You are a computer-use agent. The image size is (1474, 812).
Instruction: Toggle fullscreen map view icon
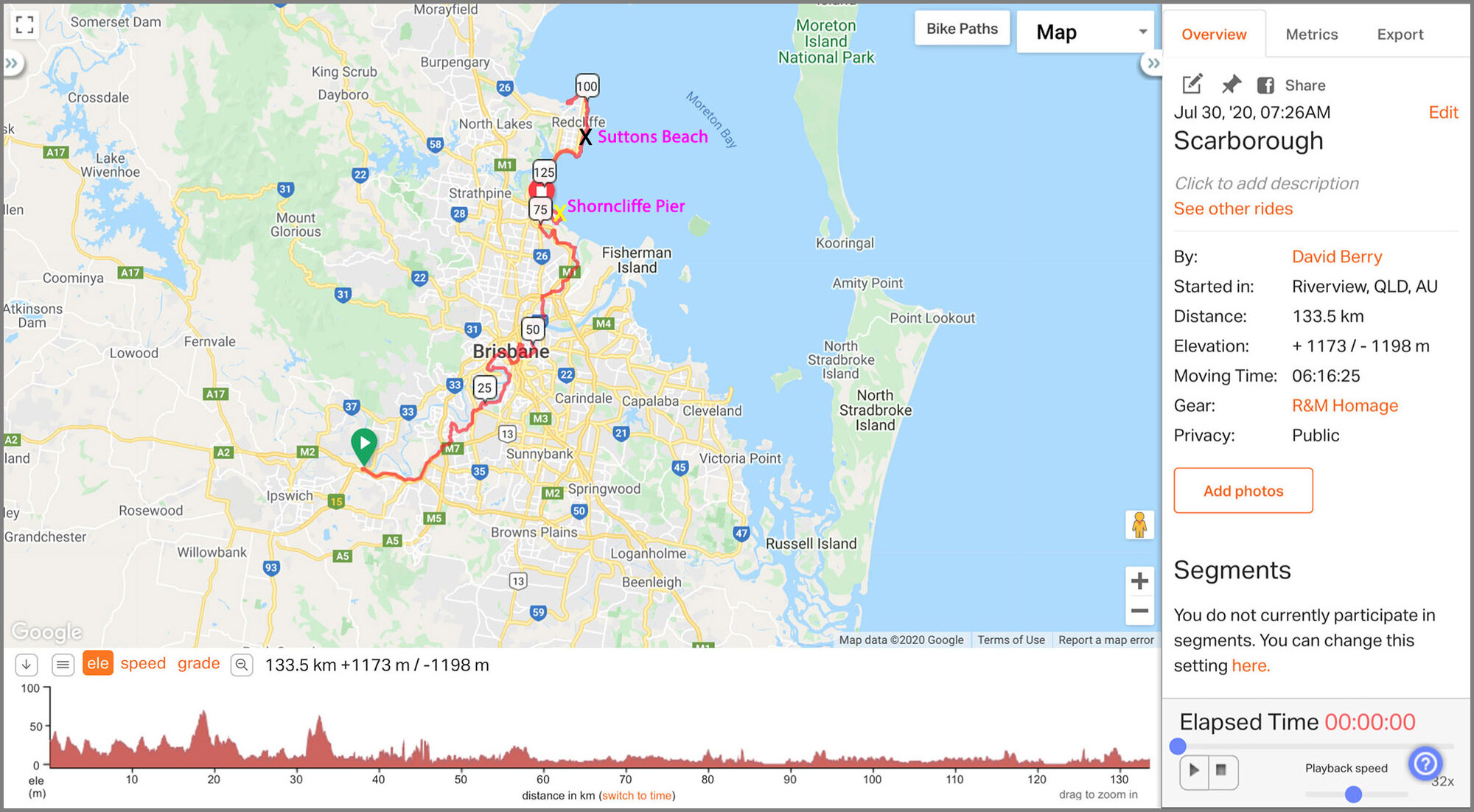point(24,25)
